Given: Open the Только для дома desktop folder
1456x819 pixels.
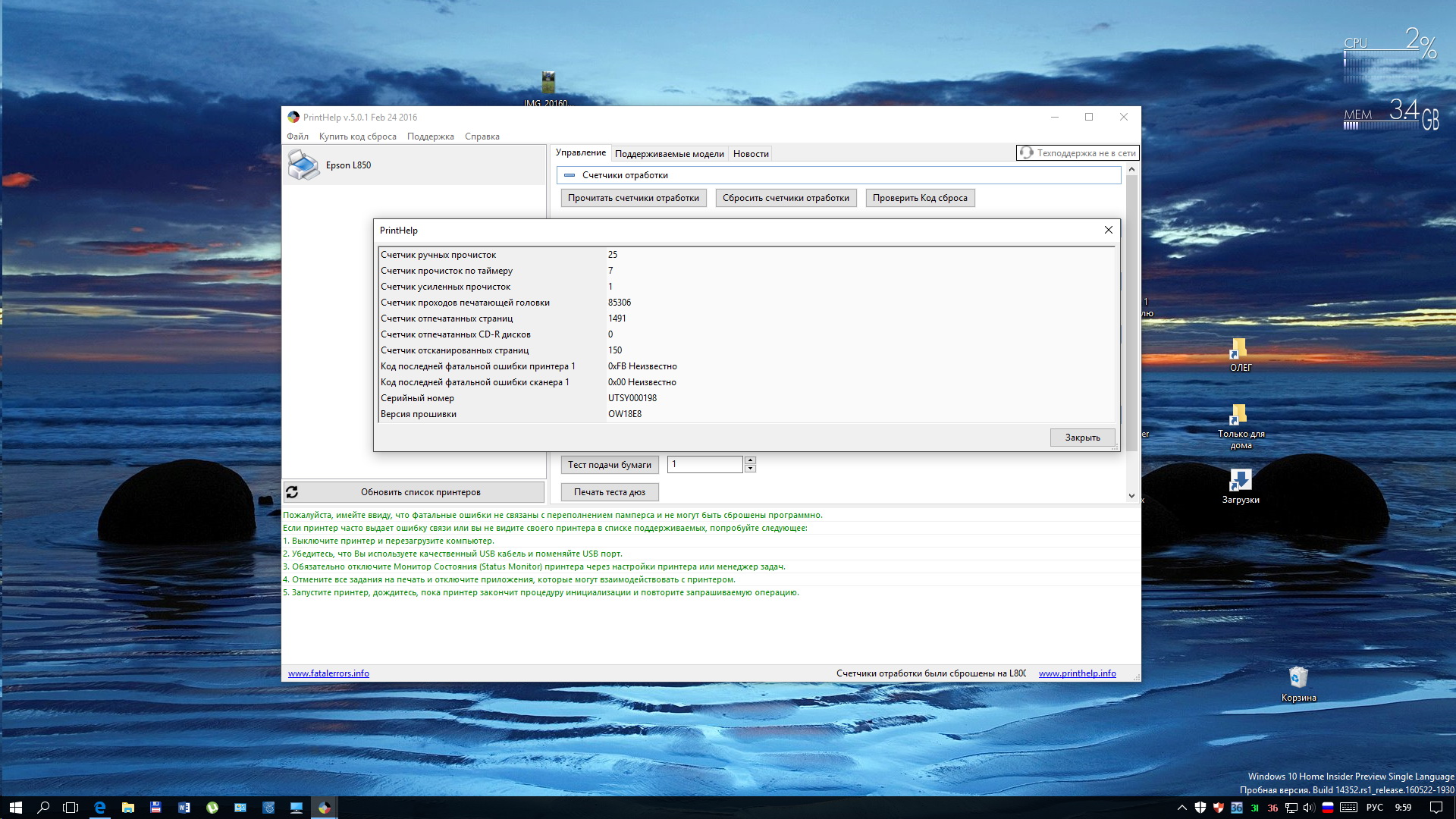Looking at the screenshot, I should pos(1241,426).
